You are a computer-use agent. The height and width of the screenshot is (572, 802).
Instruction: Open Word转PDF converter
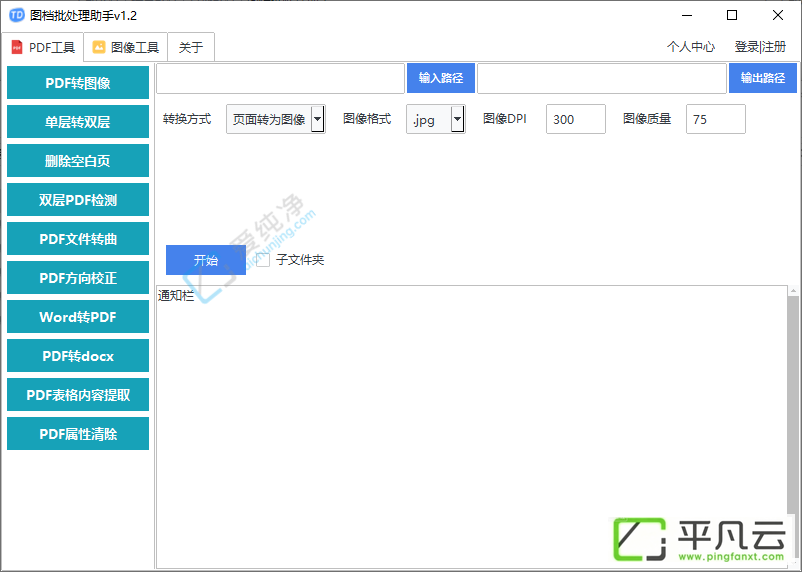(x=78, y=317)
